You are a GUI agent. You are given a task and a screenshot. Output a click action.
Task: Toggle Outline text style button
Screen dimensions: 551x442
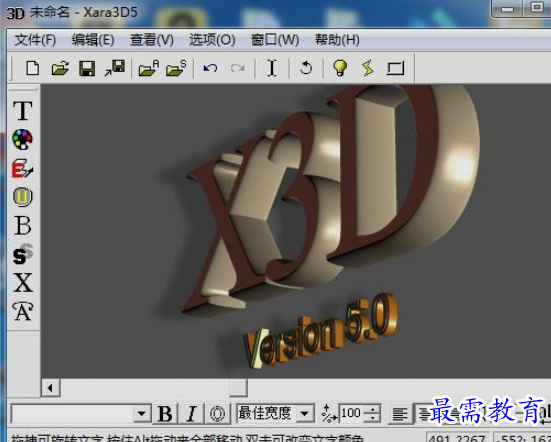(x=218, y=414)
